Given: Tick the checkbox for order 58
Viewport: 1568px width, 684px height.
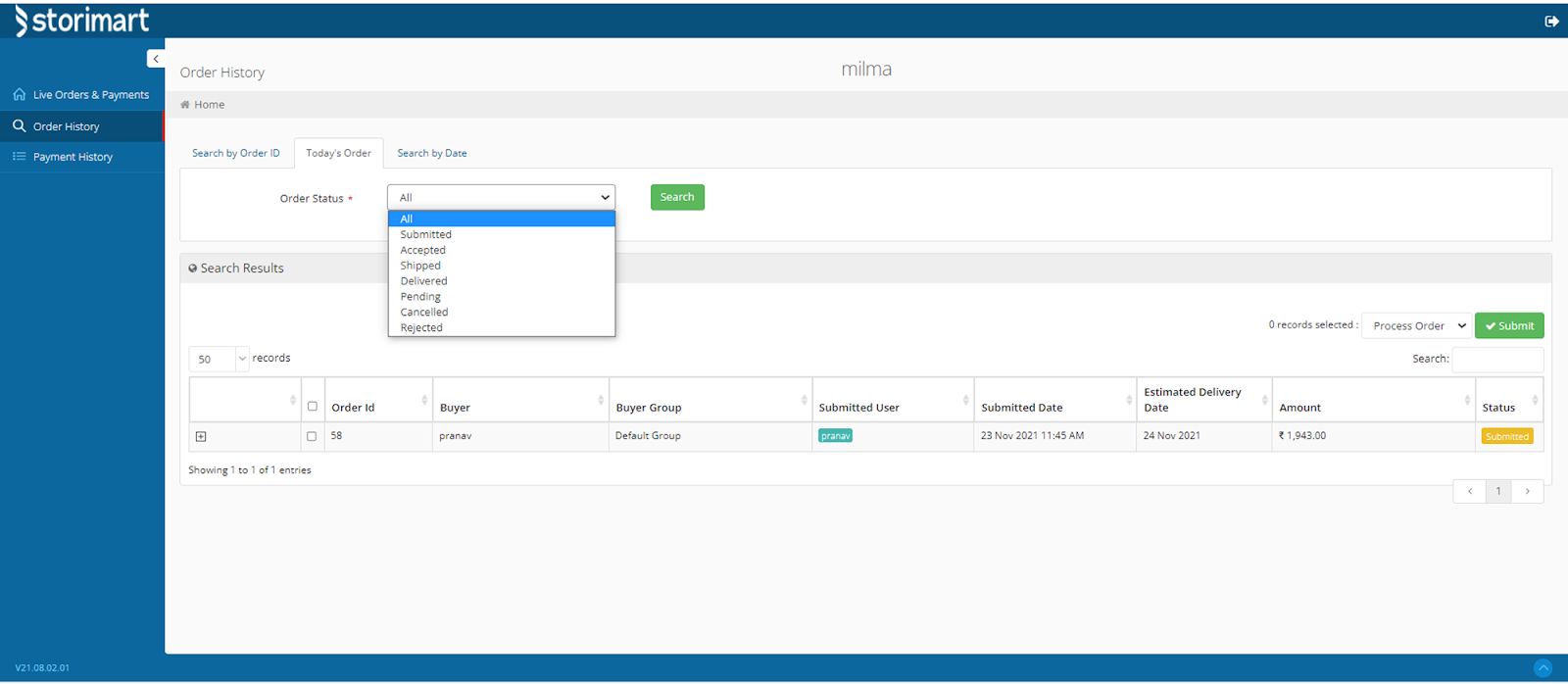Looking at the screenshot, I should tap(312, 436).
